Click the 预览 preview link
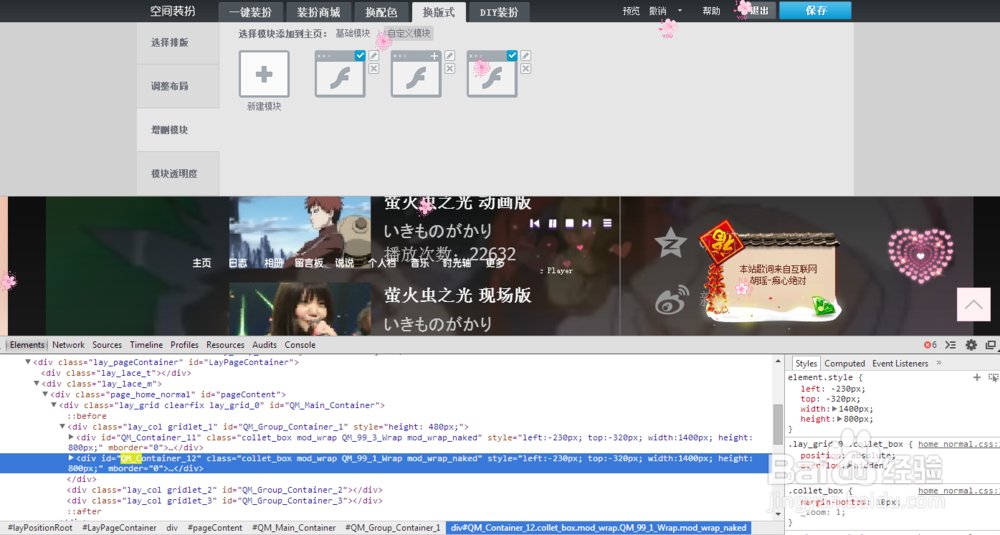1000x535 pixels. click(x=631, y=11)
